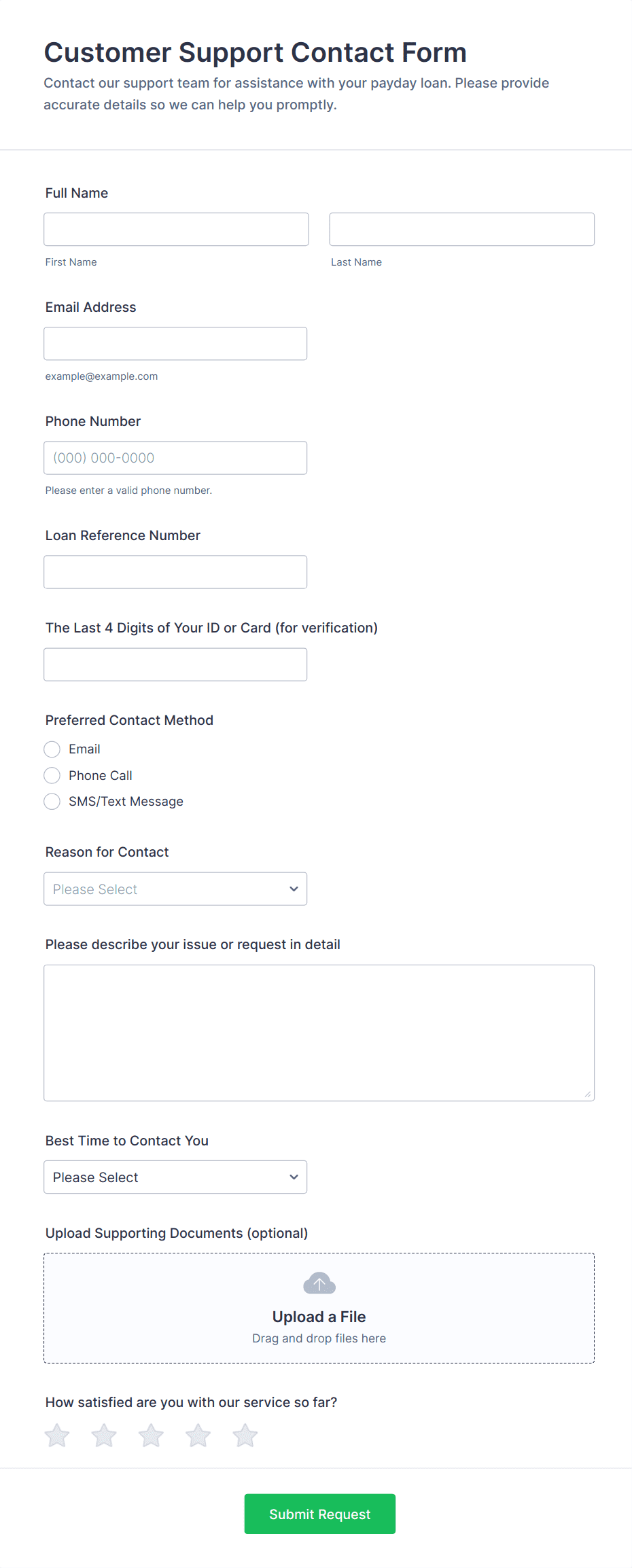Give a five star rating

[245, 1436]
